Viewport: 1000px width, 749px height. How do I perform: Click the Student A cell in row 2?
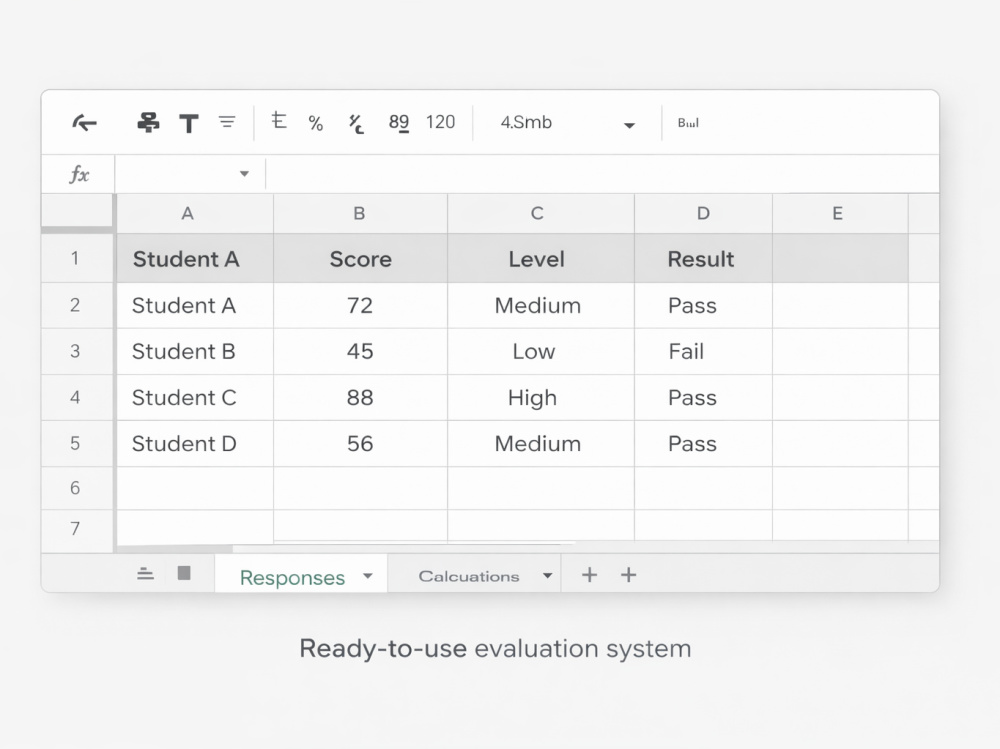pos(195,306)
